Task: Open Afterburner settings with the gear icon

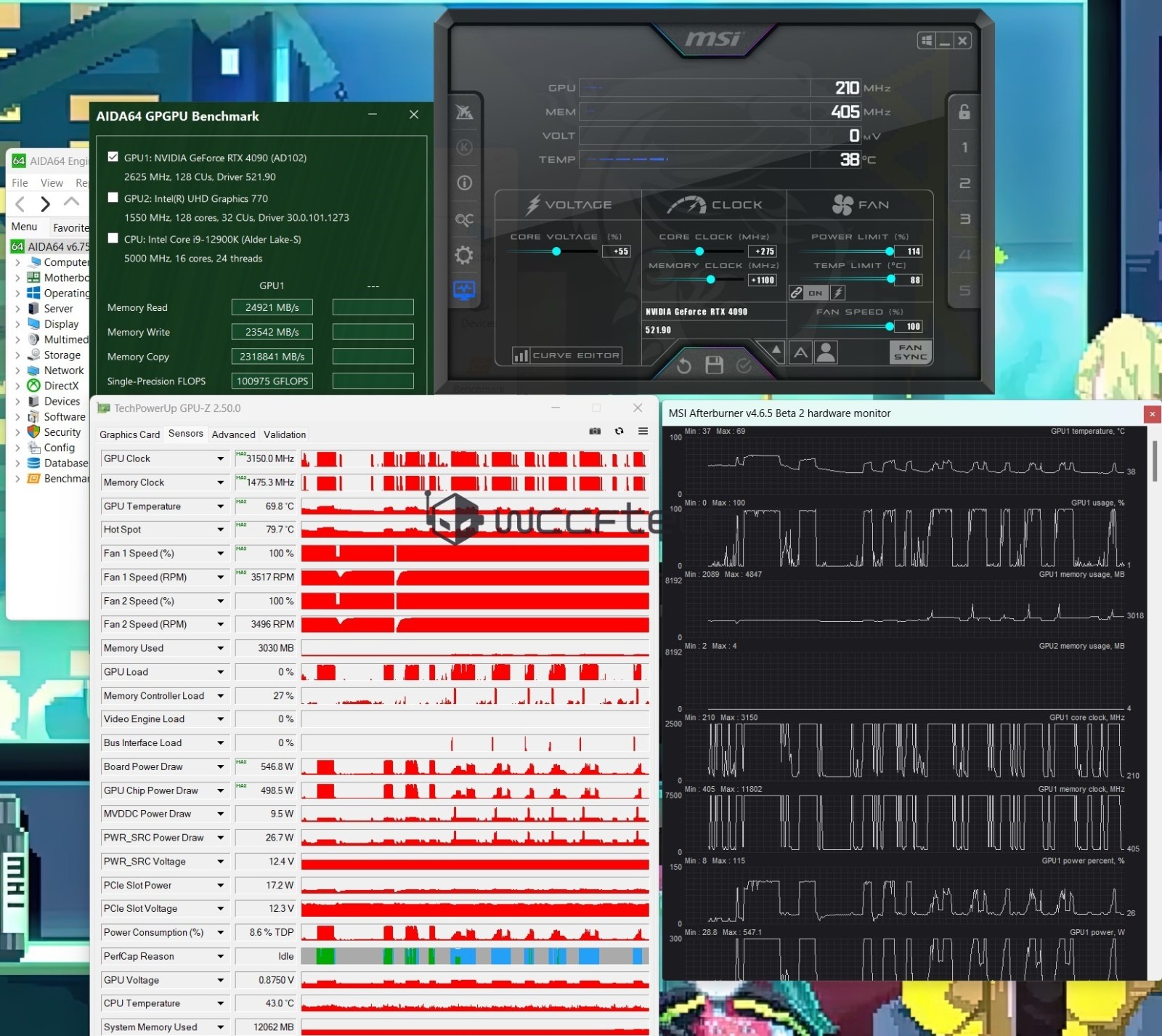Action: pyautogui.click(x=465, y=254)
